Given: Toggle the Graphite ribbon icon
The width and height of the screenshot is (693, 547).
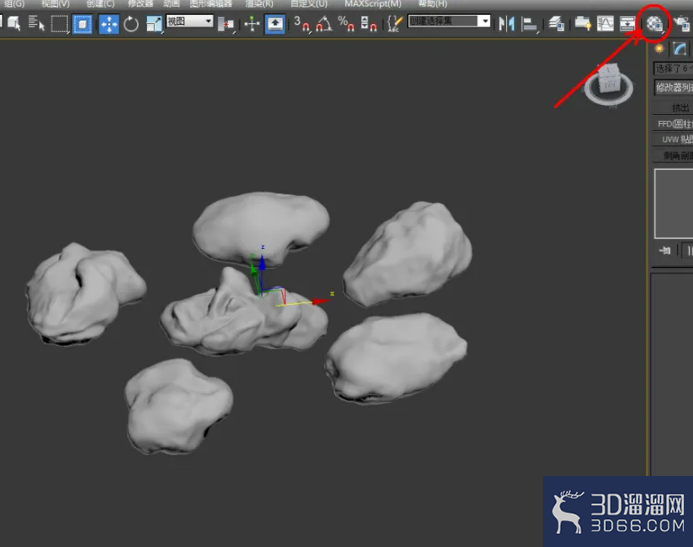Looking at the screenshot, I should coord(583,24).
